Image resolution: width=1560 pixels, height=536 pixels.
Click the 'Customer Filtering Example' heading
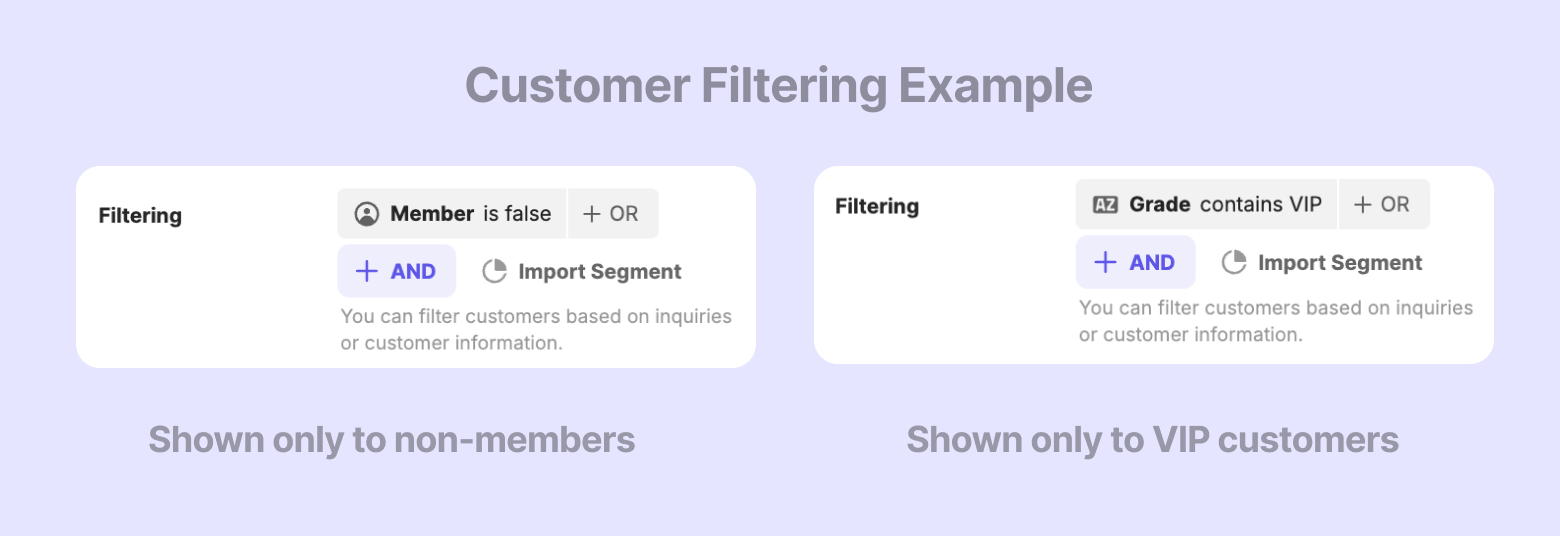click(x=779, y=86)
